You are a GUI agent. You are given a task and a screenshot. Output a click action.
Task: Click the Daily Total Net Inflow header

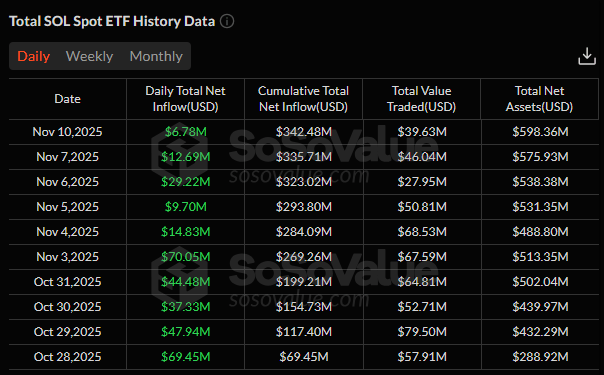pos(185,99)
